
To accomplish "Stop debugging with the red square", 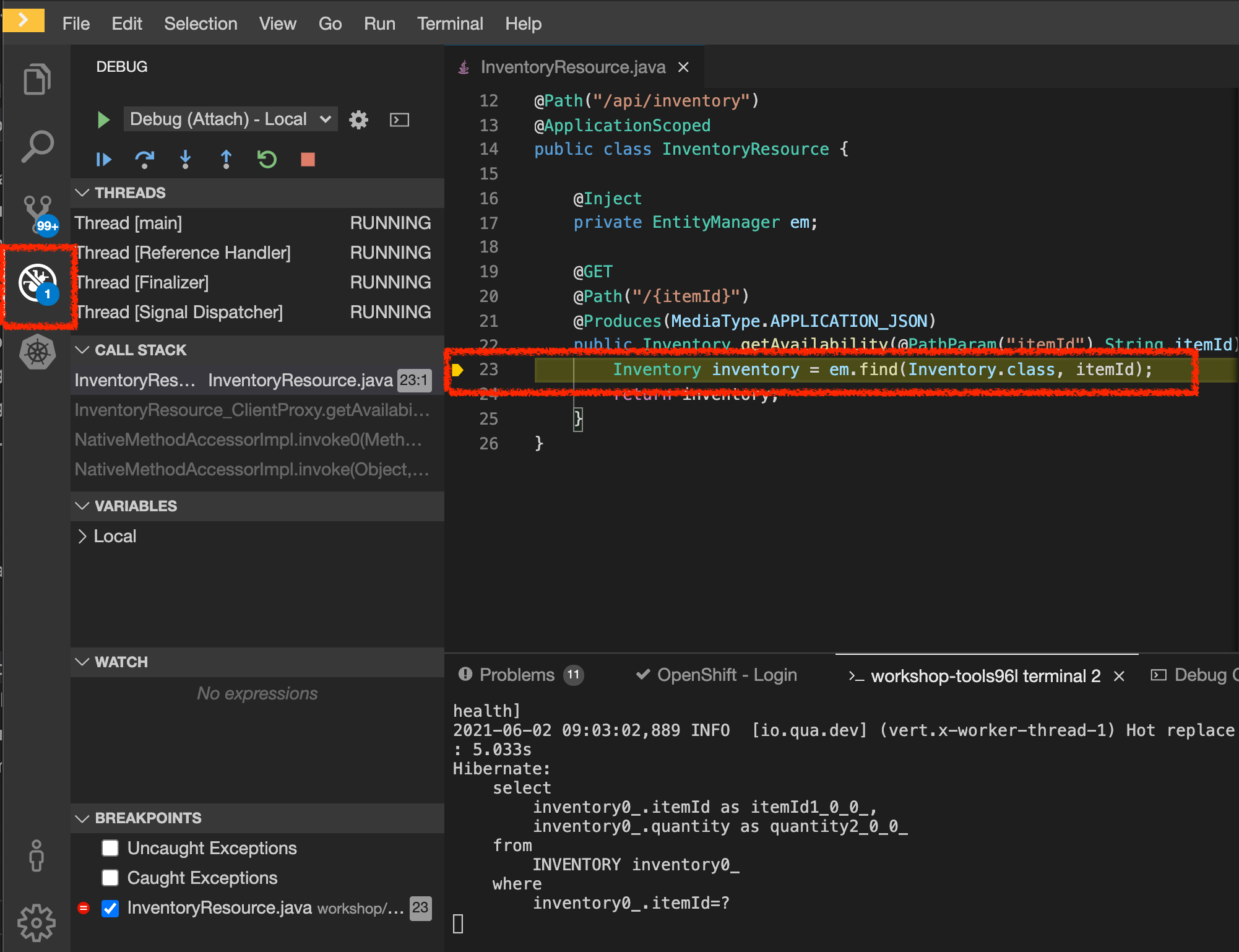I will point(308,160).
